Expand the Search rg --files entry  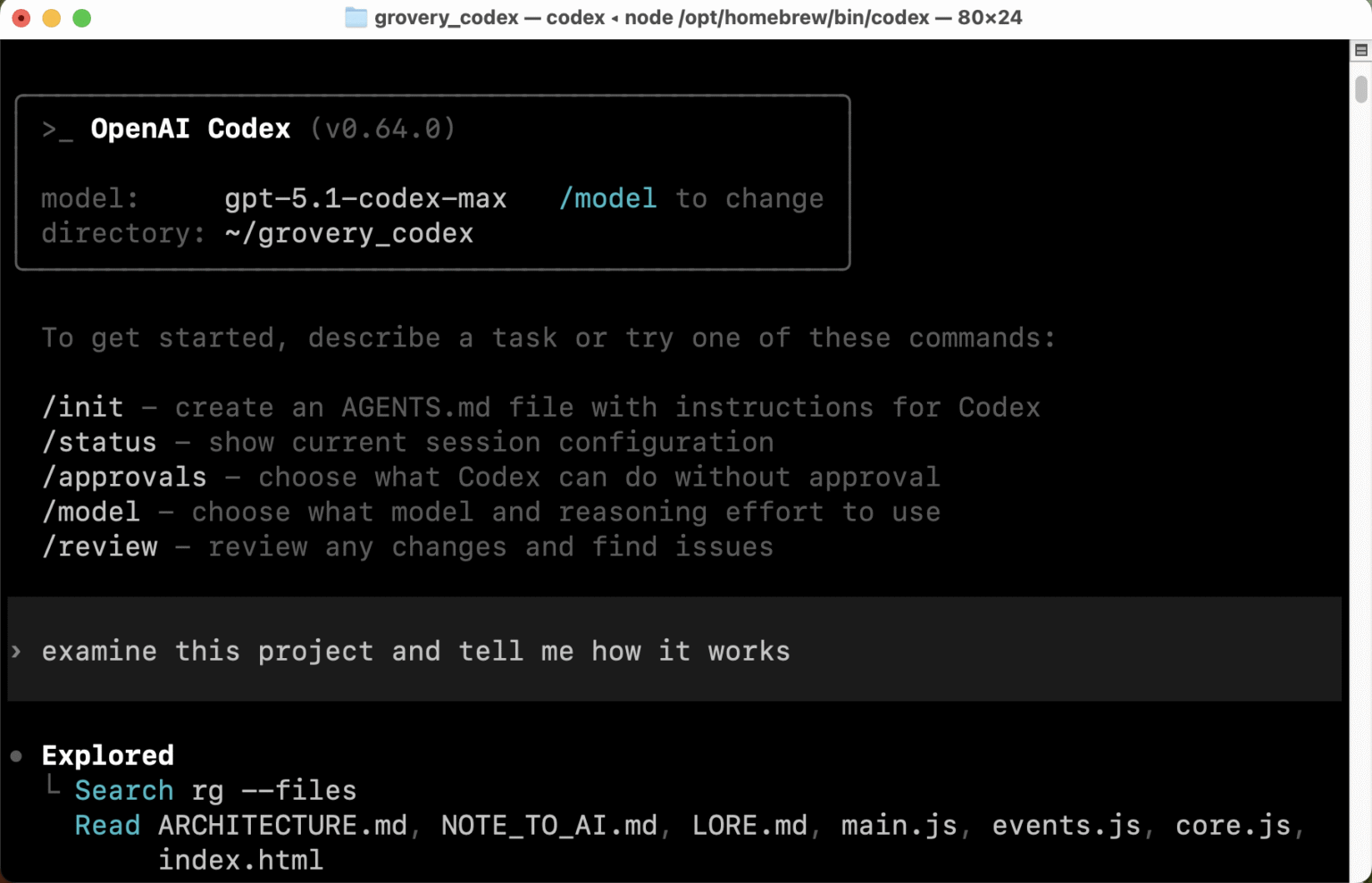point(214,789)
